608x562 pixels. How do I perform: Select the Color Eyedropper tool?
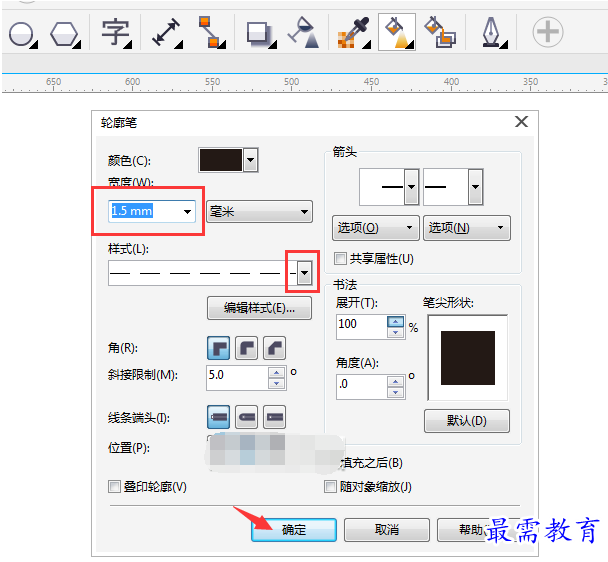click(x=354, y=33)
